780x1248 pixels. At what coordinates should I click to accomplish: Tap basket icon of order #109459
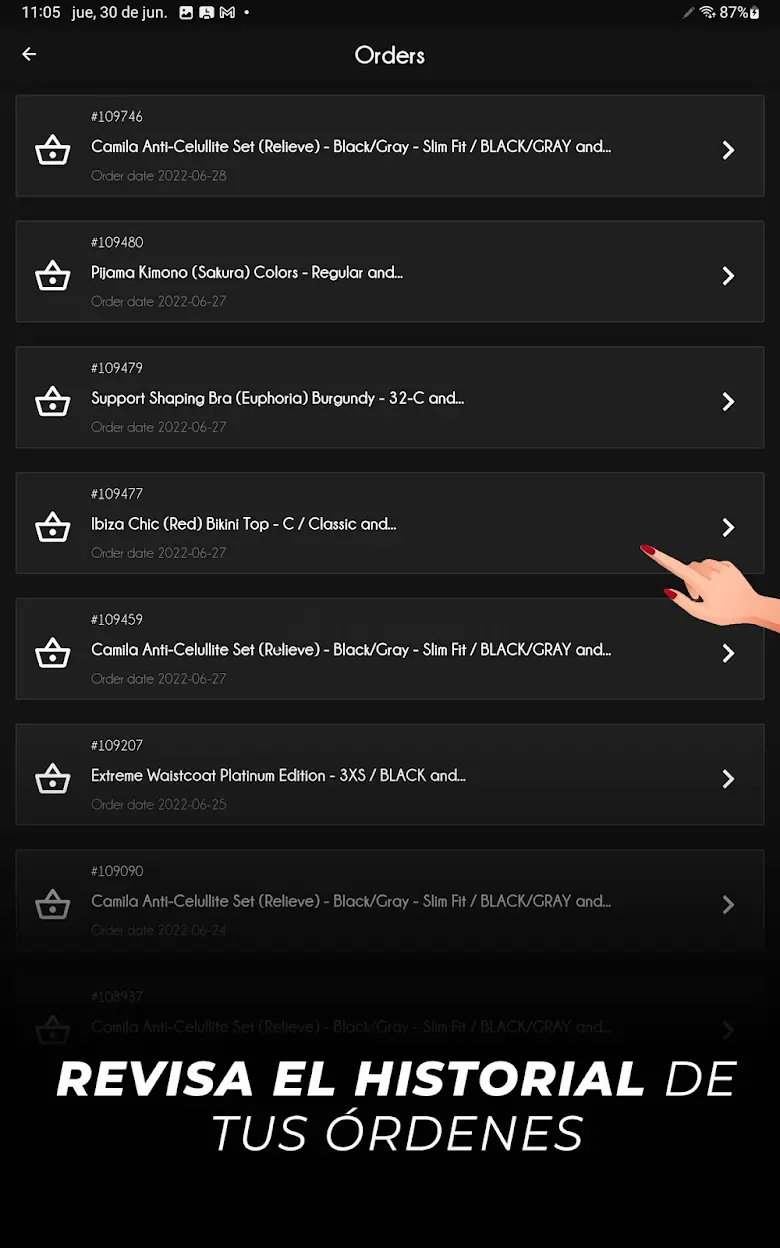pyautogui.click(x=52, y=653)
